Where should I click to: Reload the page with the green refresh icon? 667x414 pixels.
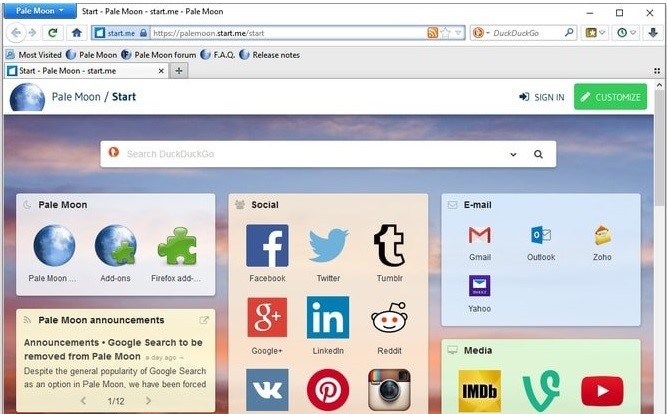pos(53,33)
